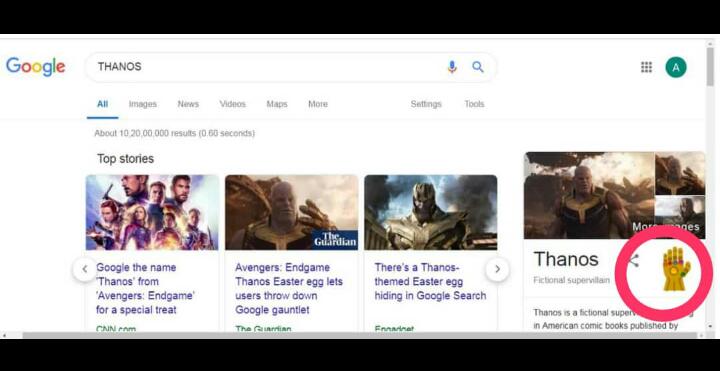Switch to the Maps tab
Screen dimensions: 720x371
(x=277, y=104)
